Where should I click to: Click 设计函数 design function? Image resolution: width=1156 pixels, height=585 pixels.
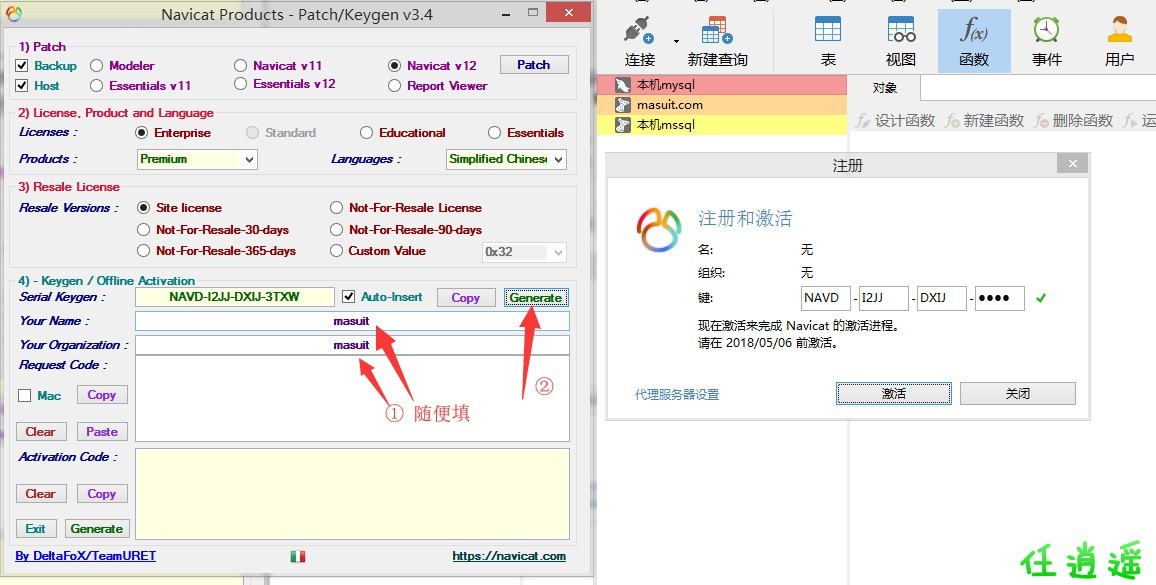click(896, 120)
